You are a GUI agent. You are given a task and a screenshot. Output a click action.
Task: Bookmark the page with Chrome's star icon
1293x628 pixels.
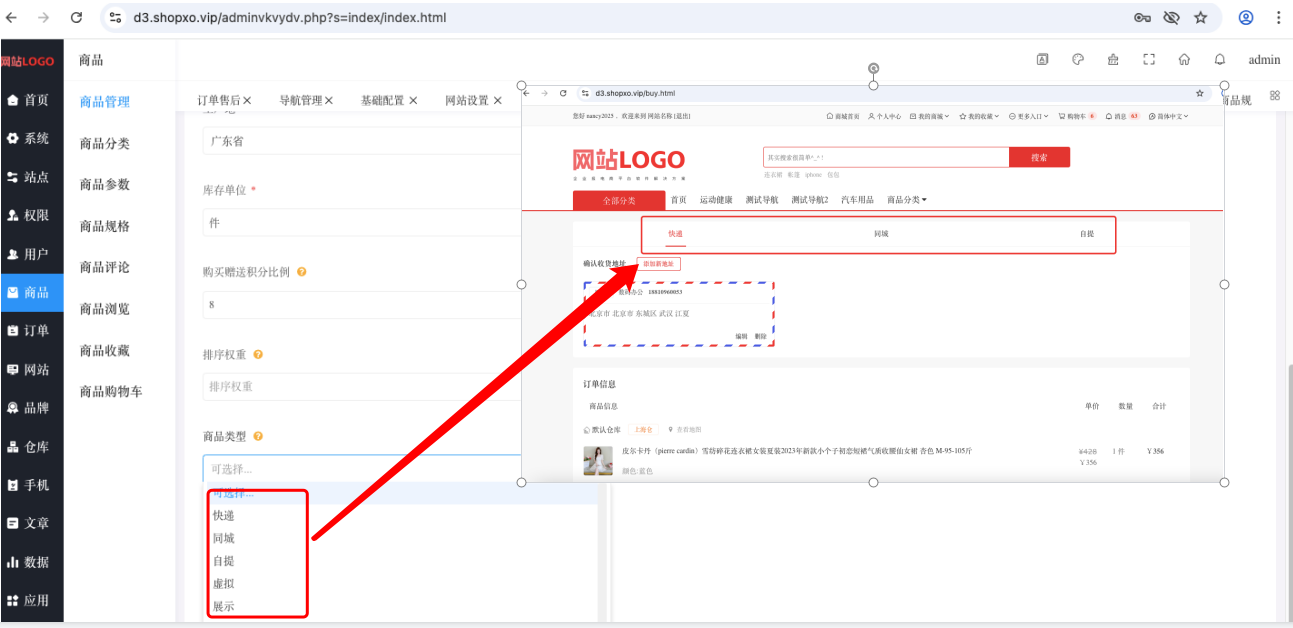(1201, 17)
